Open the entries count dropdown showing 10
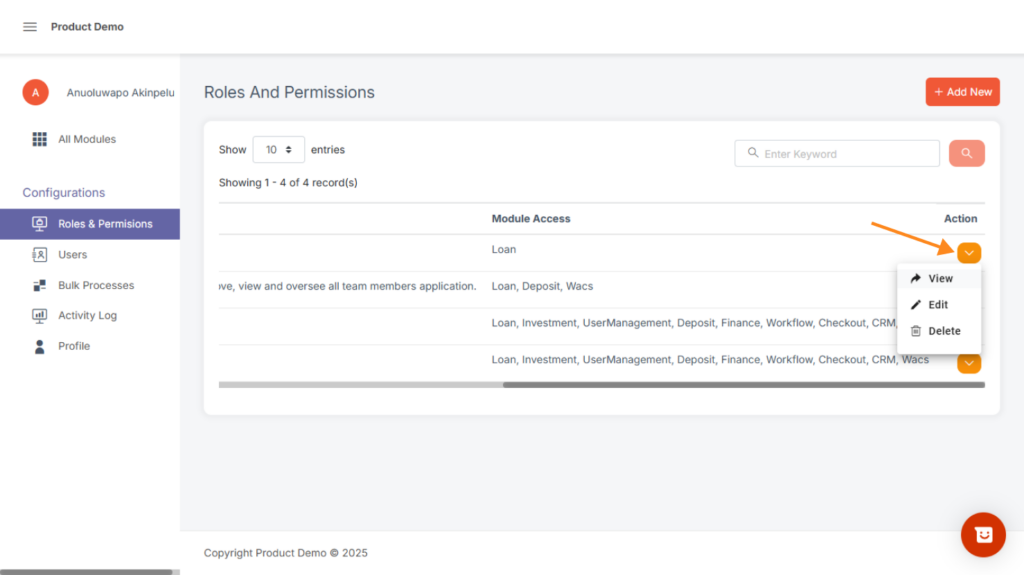1024x575 pixels. tap(279, 150)
